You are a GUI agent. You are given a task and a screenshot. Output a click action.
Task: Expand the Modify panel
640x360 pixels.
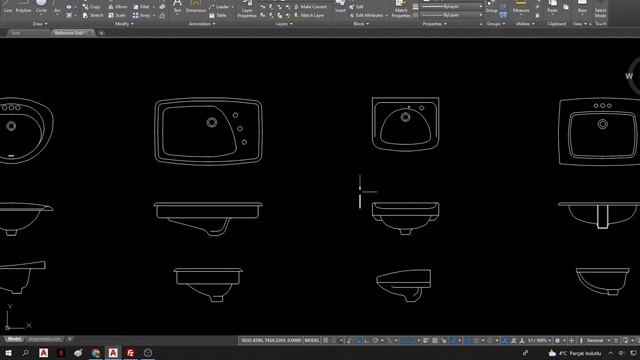tap(124, 24)
